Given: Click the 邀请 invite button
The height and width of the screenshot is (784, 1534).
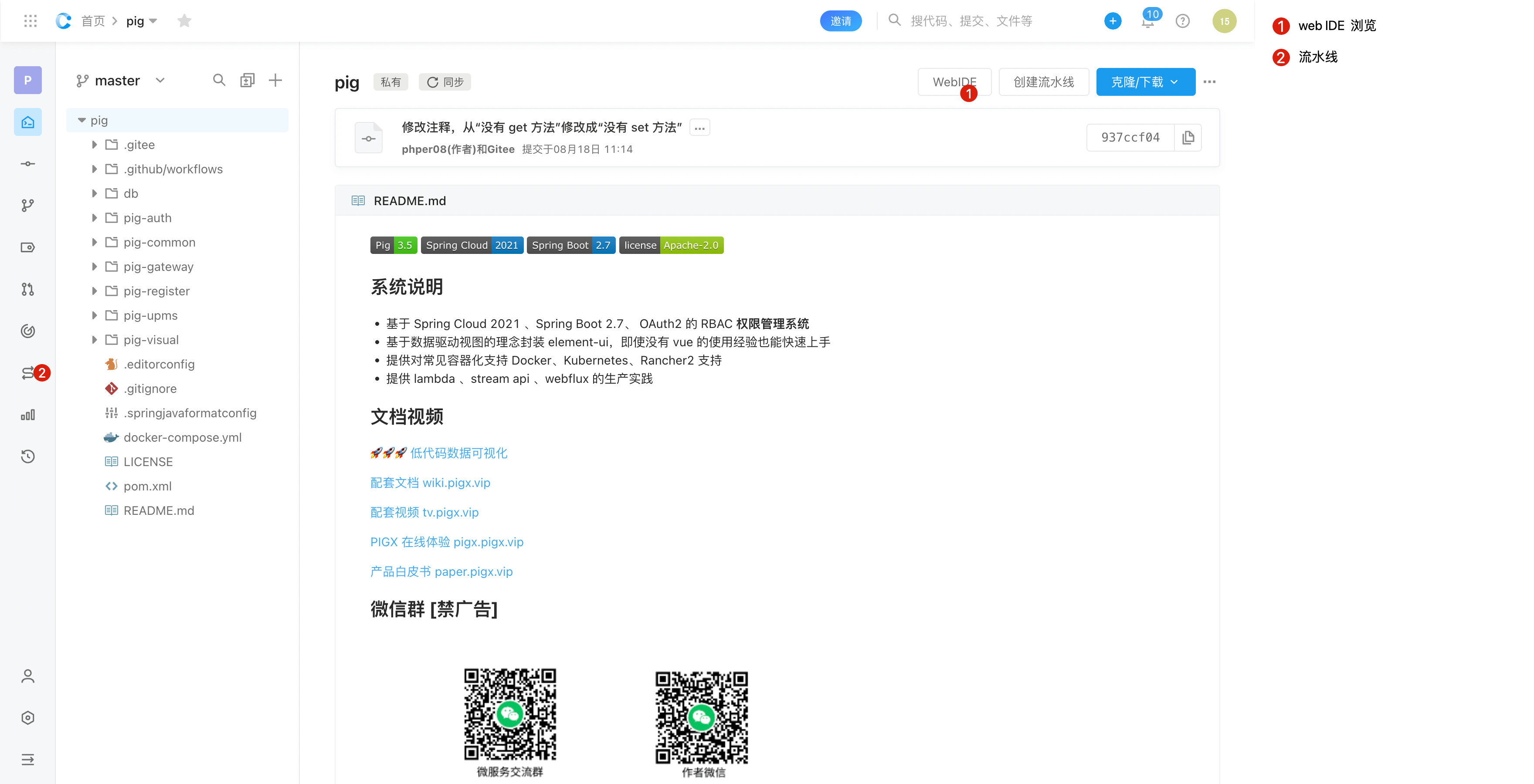Looking at the screenshot, I should pos(841,21).
